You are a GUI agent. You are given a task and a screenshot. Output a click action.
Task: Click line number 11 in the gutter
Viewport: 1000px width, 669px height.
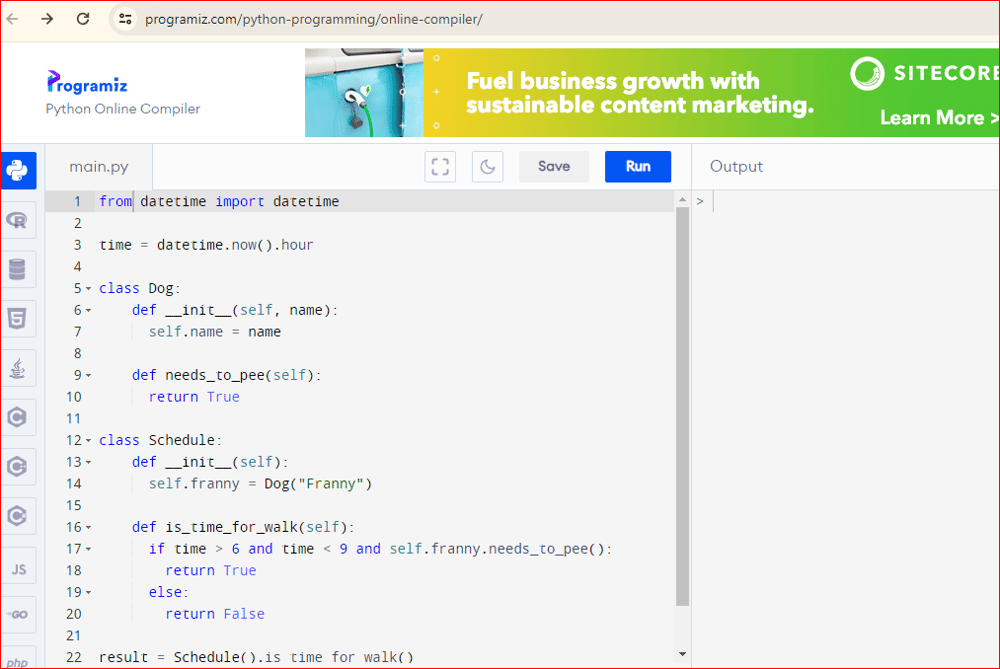point(73,418)
